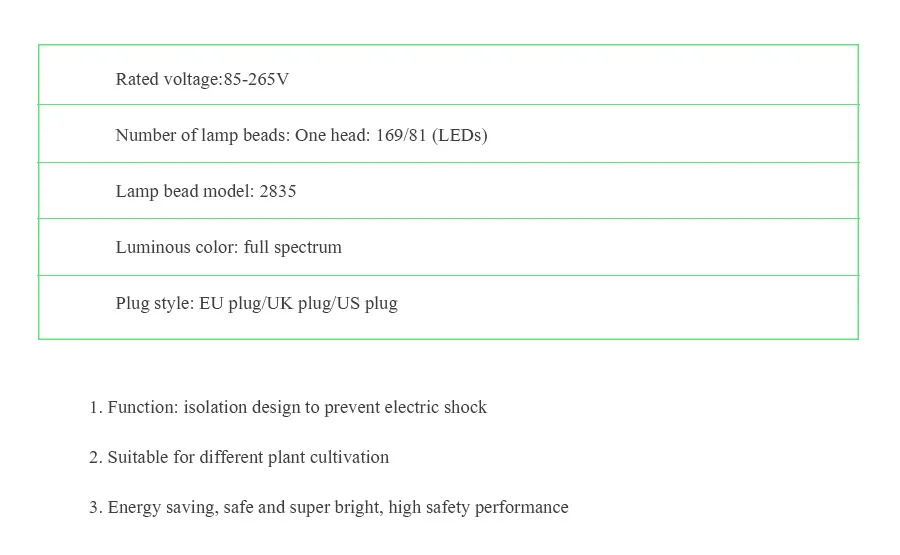Click the words full spectrum
The height and width of the screenshot is (555, 900).
tap(293, 247)
